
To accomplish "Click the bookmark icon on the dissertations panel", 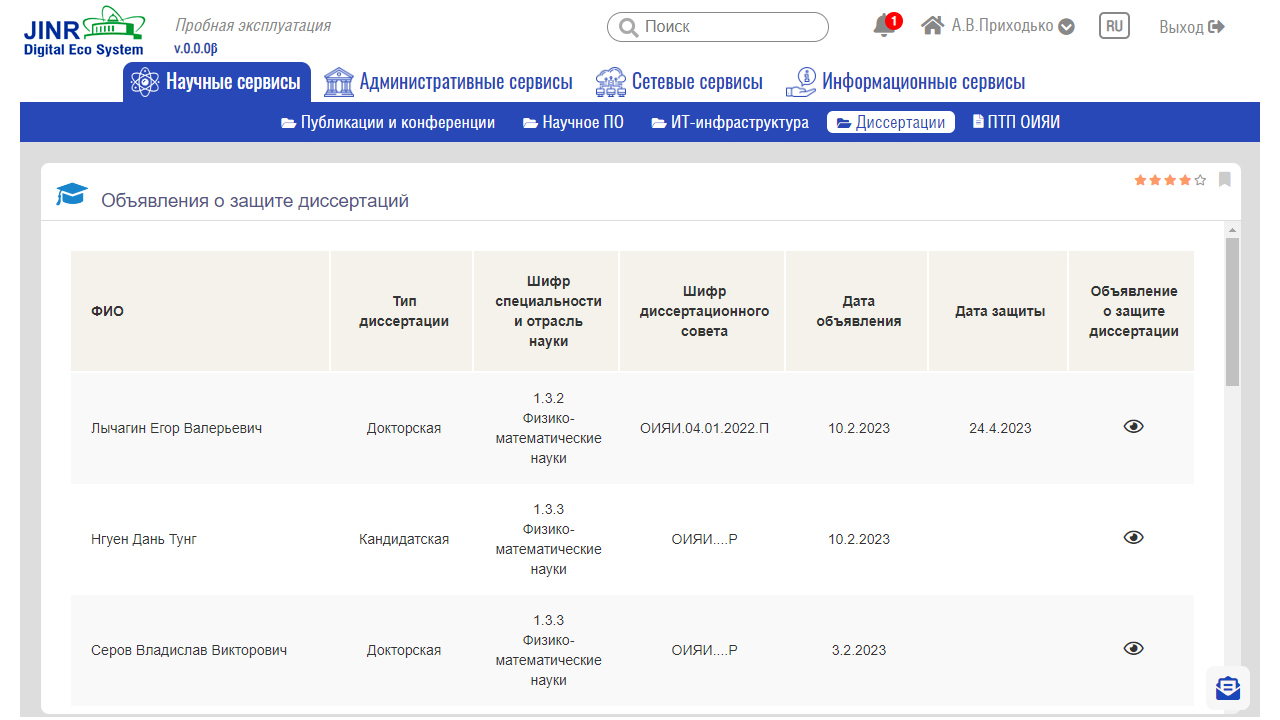I will (1224, 180).
